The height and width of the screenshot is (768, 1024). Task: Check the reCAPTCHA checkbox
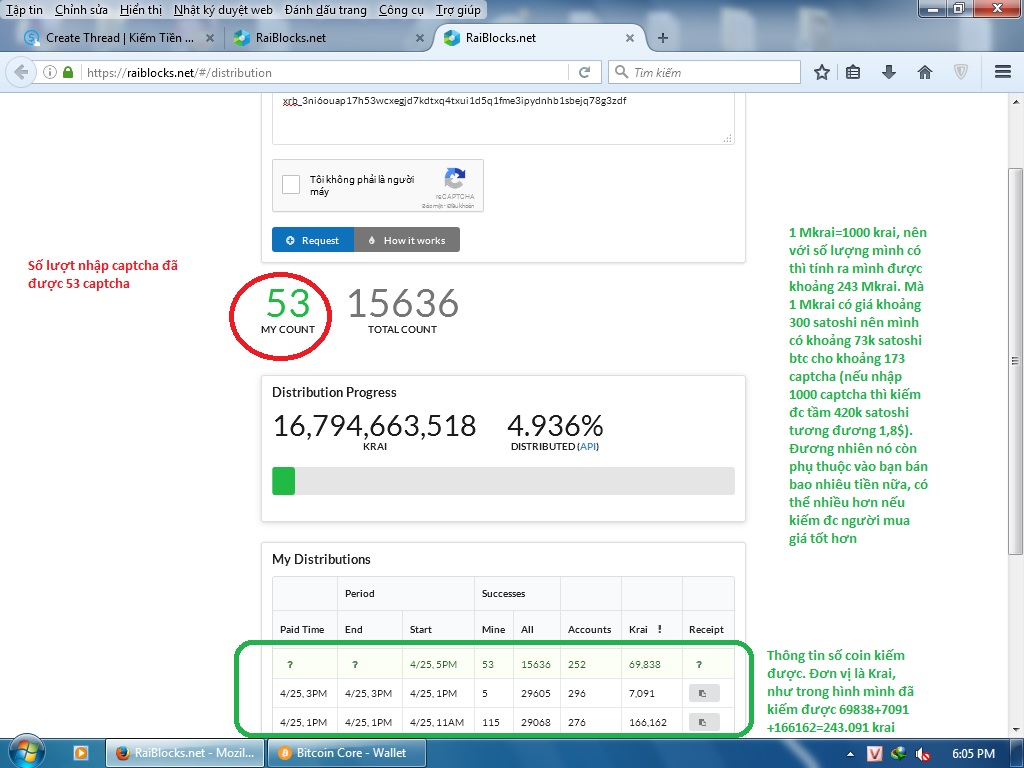291,184
